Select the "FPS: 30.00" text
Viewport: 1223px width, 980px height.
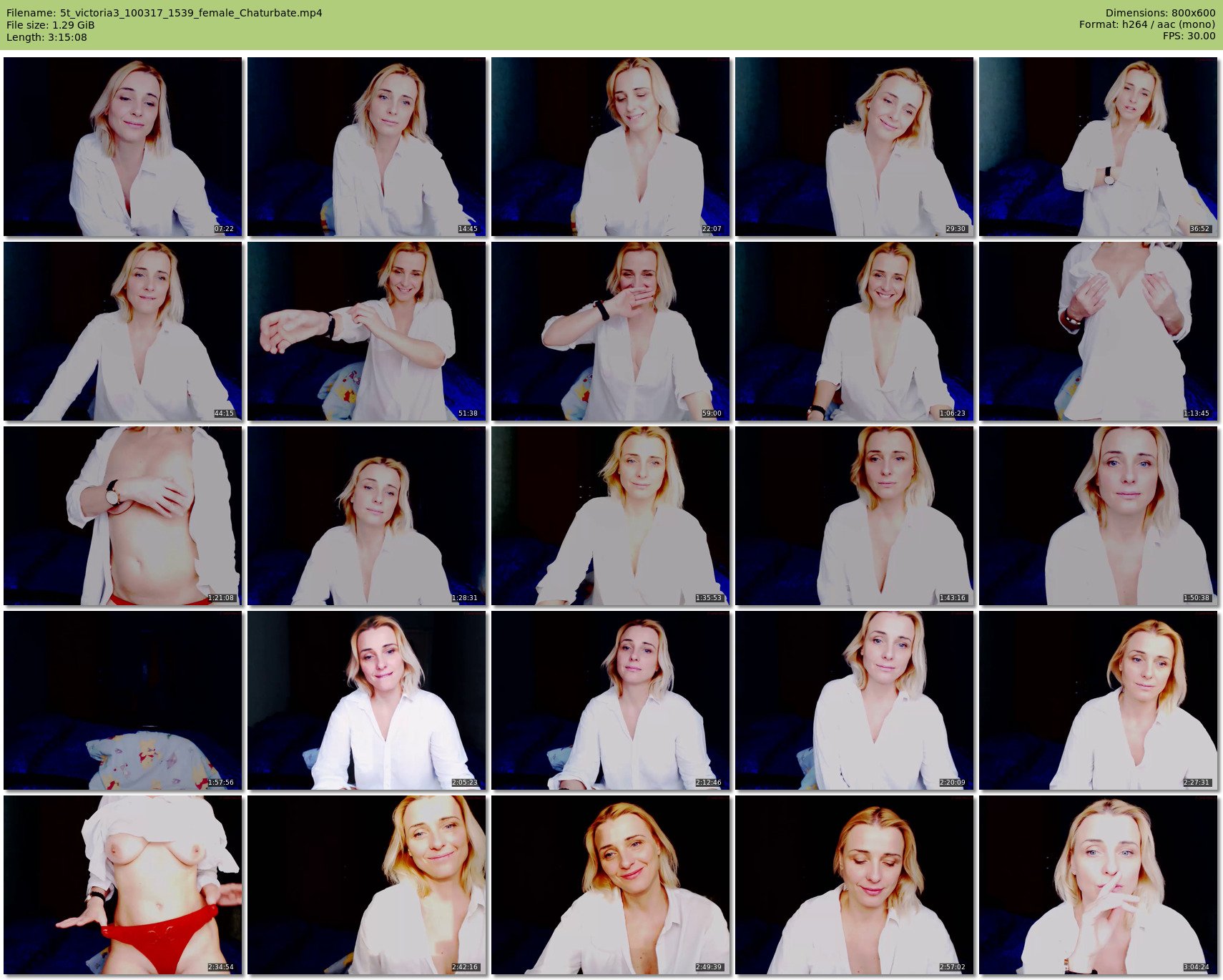coord(1189,36)
